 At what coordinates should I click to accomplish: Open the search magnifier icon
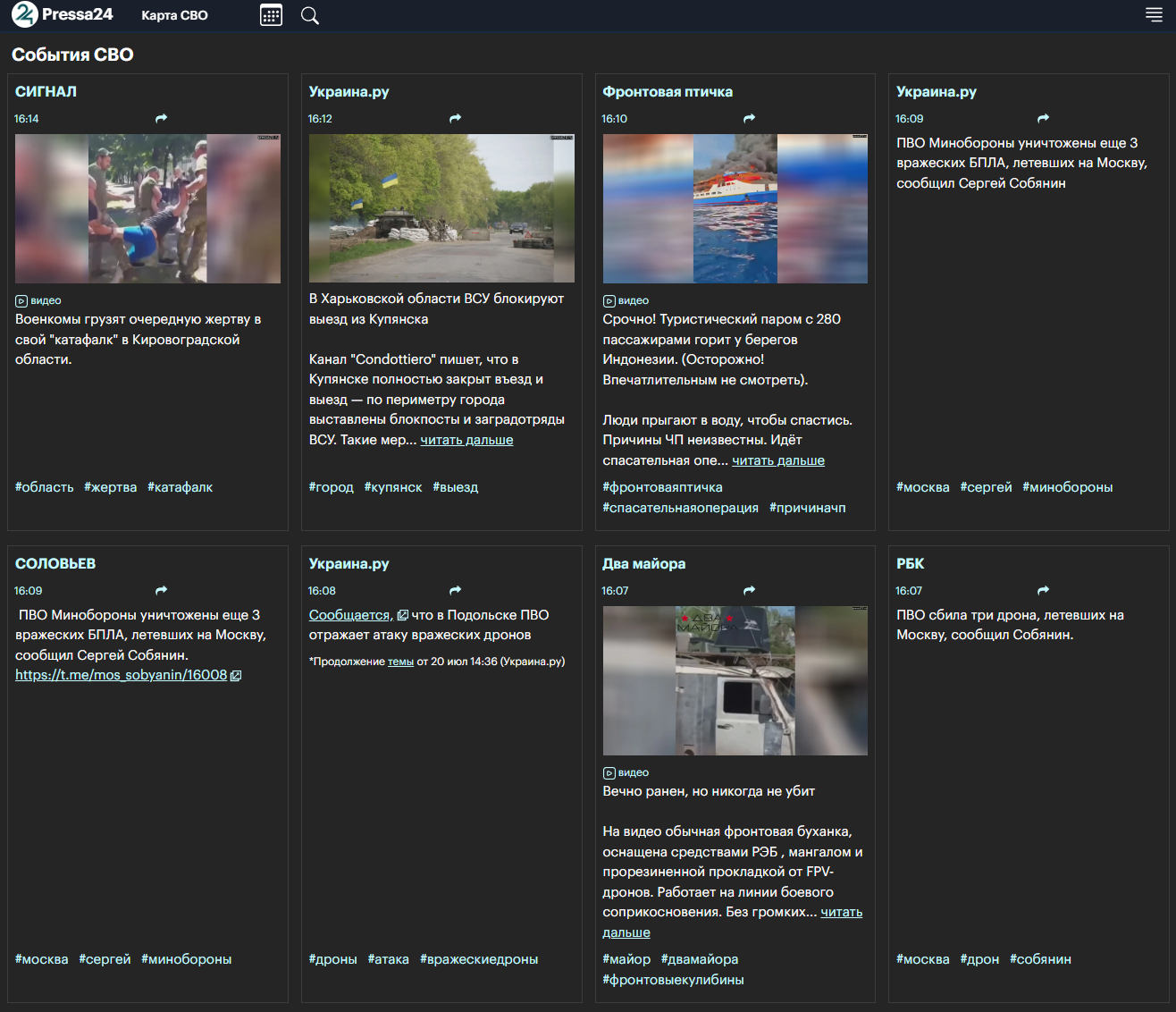pos(310,15)
